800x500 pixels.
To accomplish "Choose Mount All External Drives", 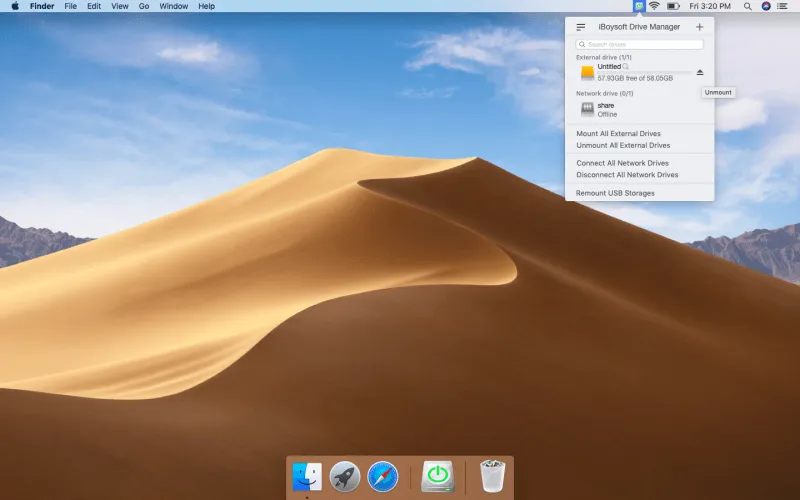I will (618, 133).
